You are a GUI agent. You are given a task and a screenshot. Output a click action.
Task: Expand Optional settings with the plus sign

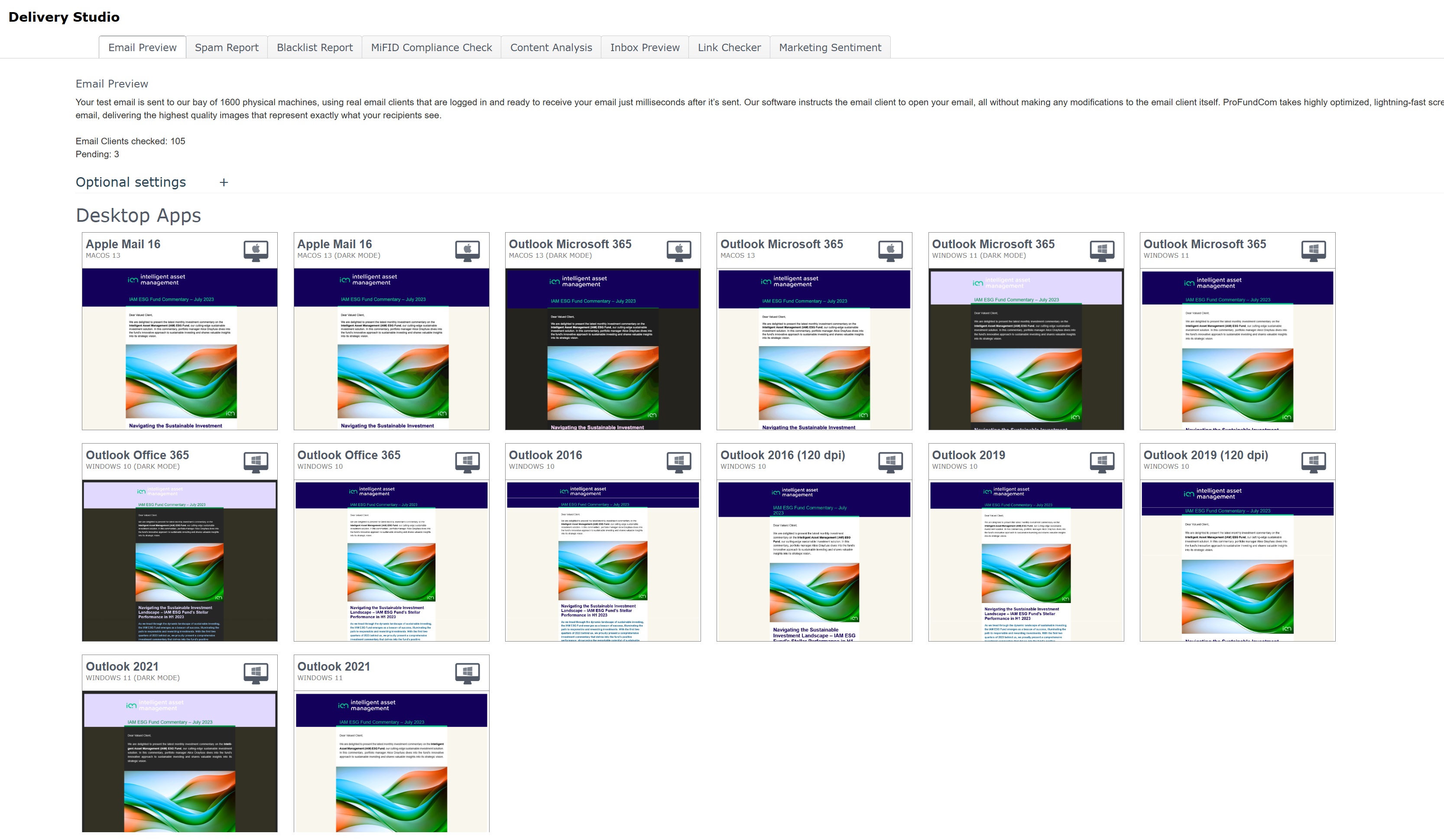[224, 182]
